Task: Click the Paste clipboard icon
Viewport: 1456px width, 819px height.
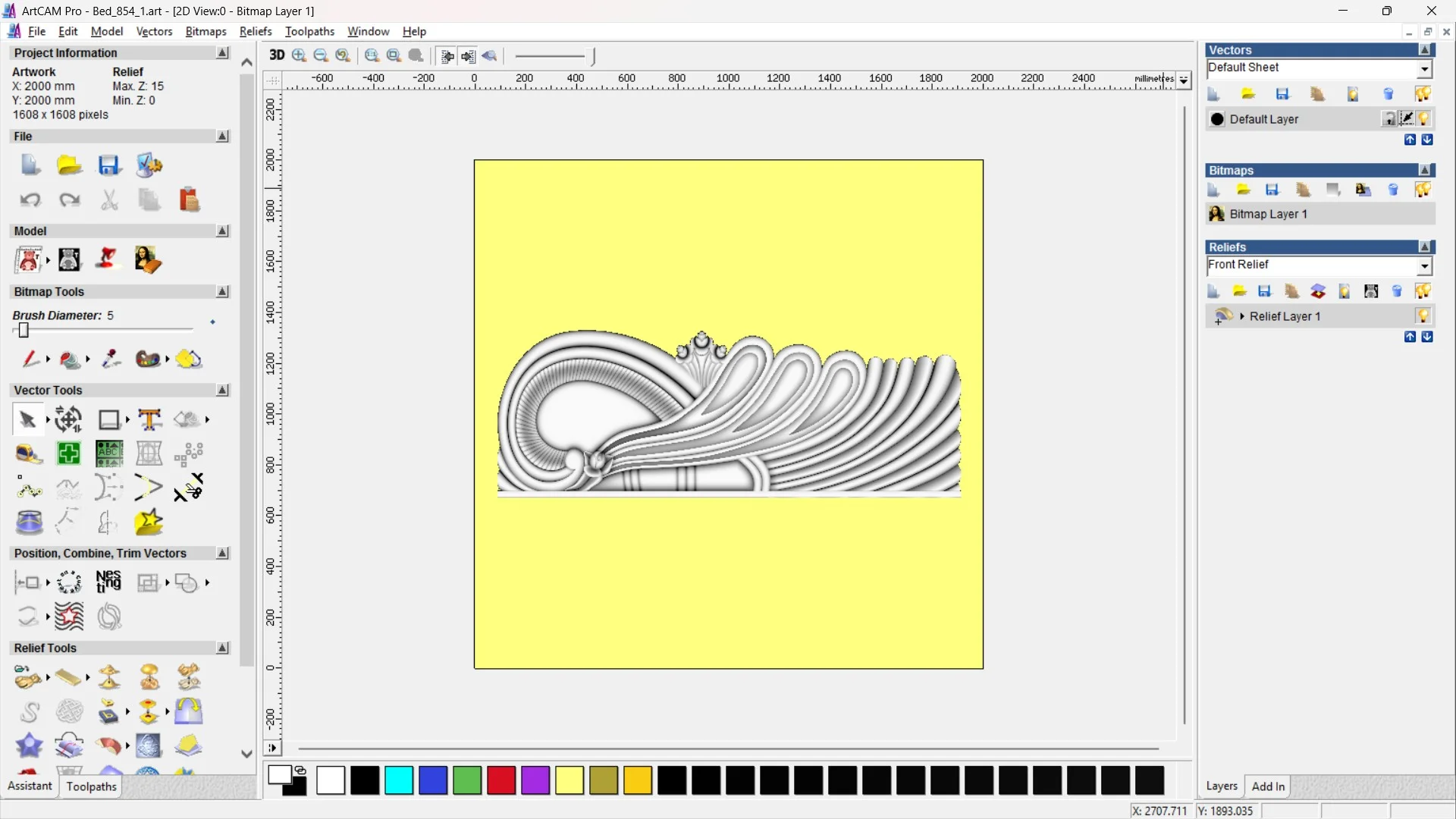Action: 189,199
